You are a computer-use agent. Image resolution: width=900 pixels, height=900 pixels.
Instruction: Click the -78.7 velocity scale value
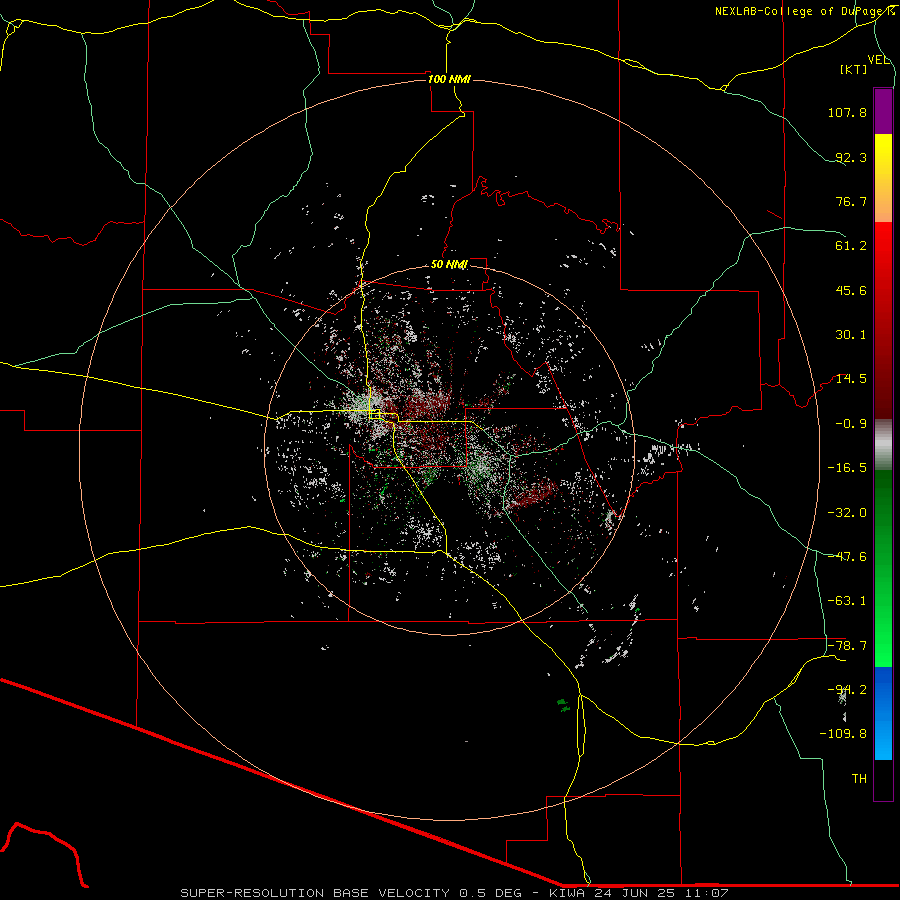[x=847, y=646]
